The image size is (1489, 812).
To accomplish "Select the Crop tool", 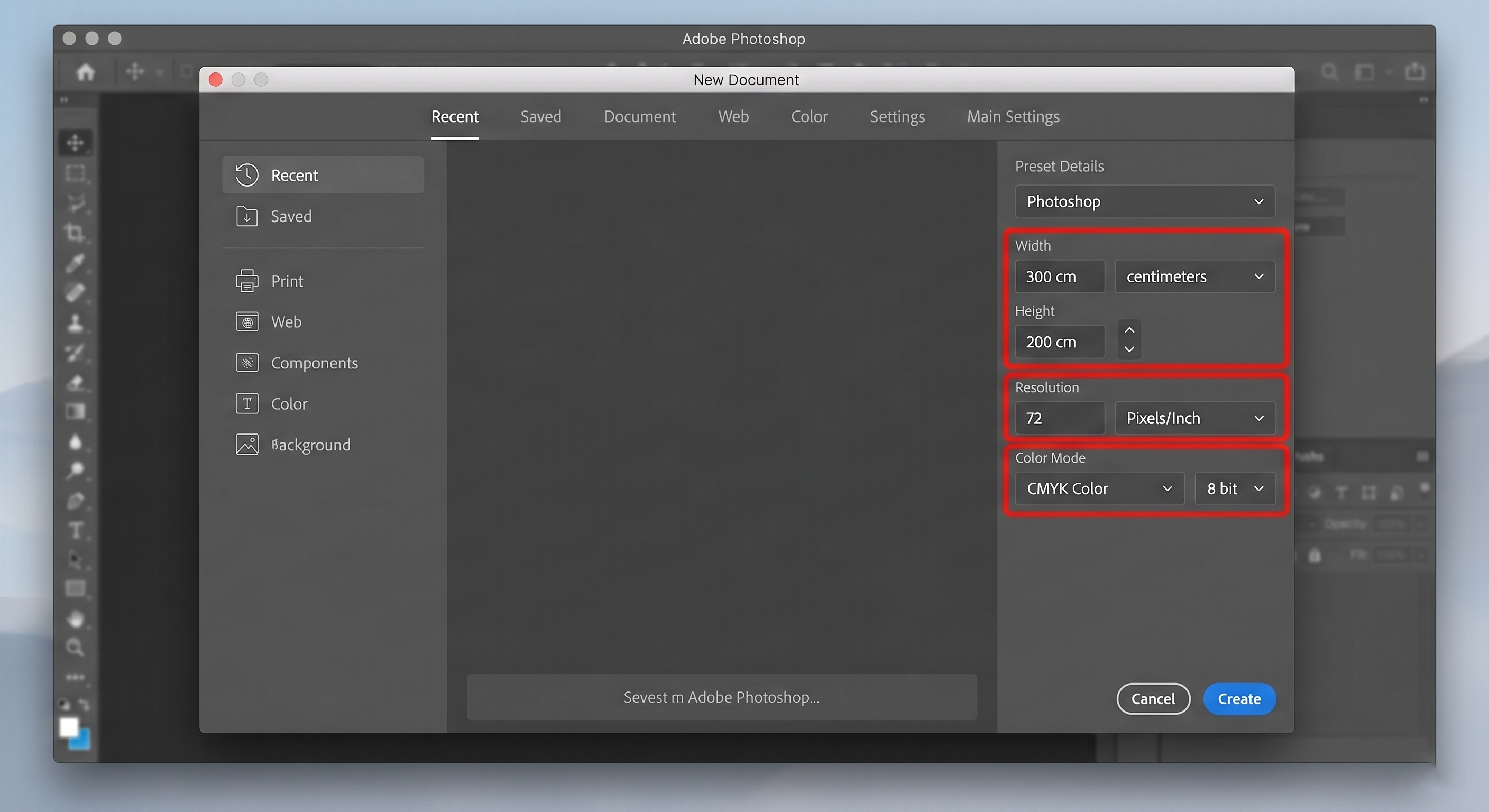I will click(x=75, y=233).
